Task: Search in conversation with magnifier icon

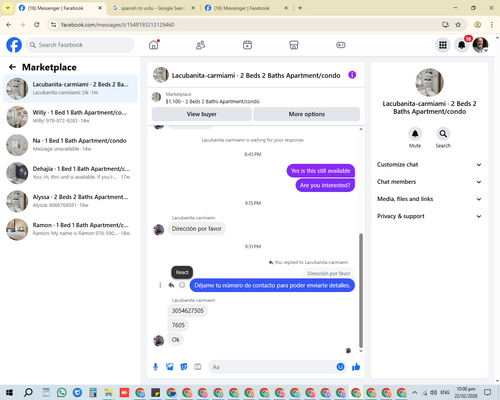Action: coord(443,134)
